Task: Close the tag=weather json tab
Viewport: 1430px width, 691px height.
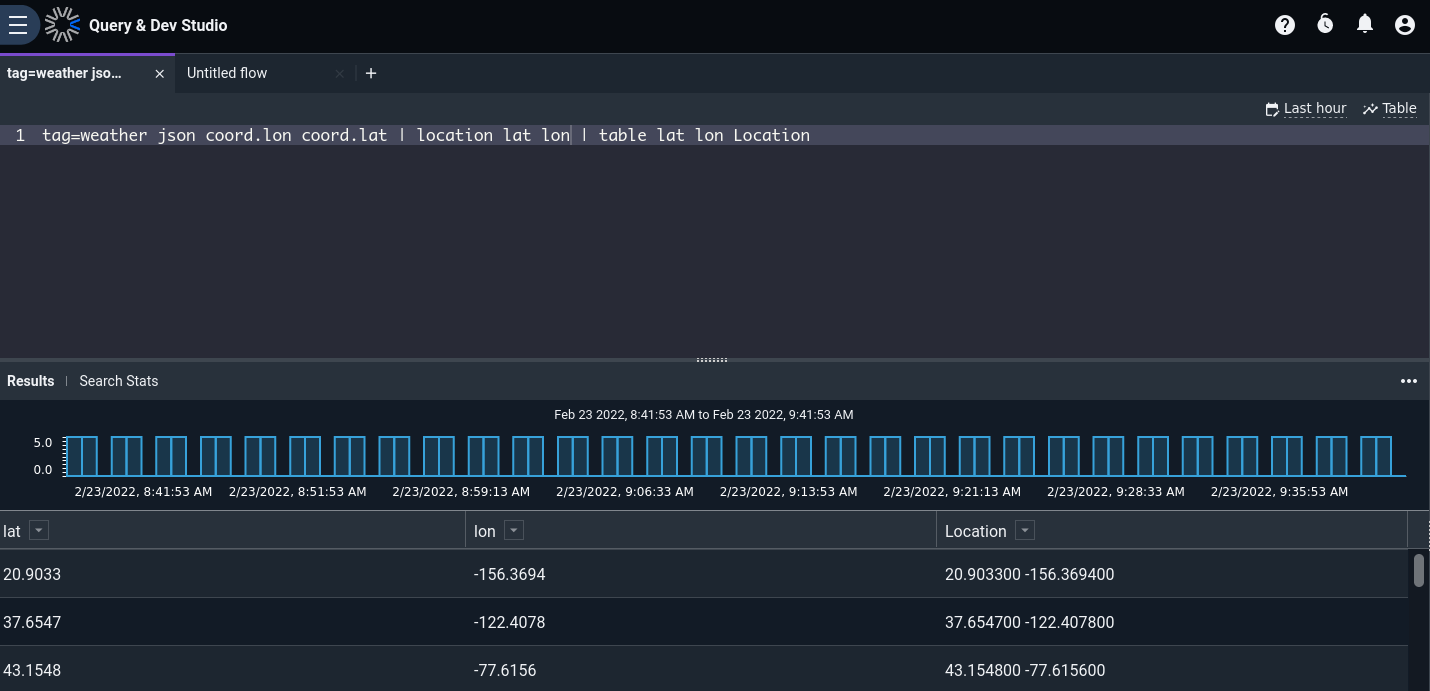Action: [160, 74]
